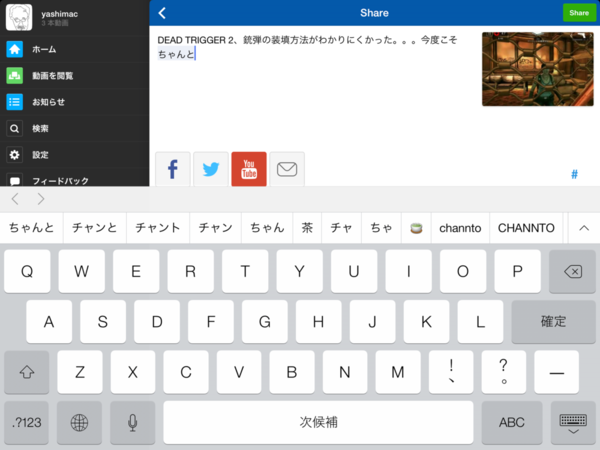Viewport: 600px width, 450px height.
Task: Tap the A key
Action: click(49, 321)
